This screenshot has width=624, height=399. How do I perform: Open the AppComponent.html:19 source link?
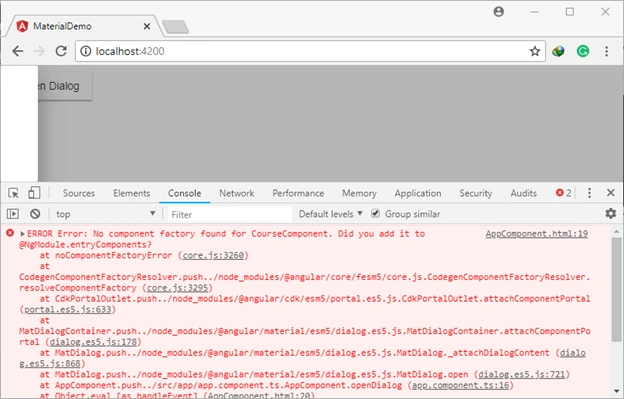click(x=536, y=234)
